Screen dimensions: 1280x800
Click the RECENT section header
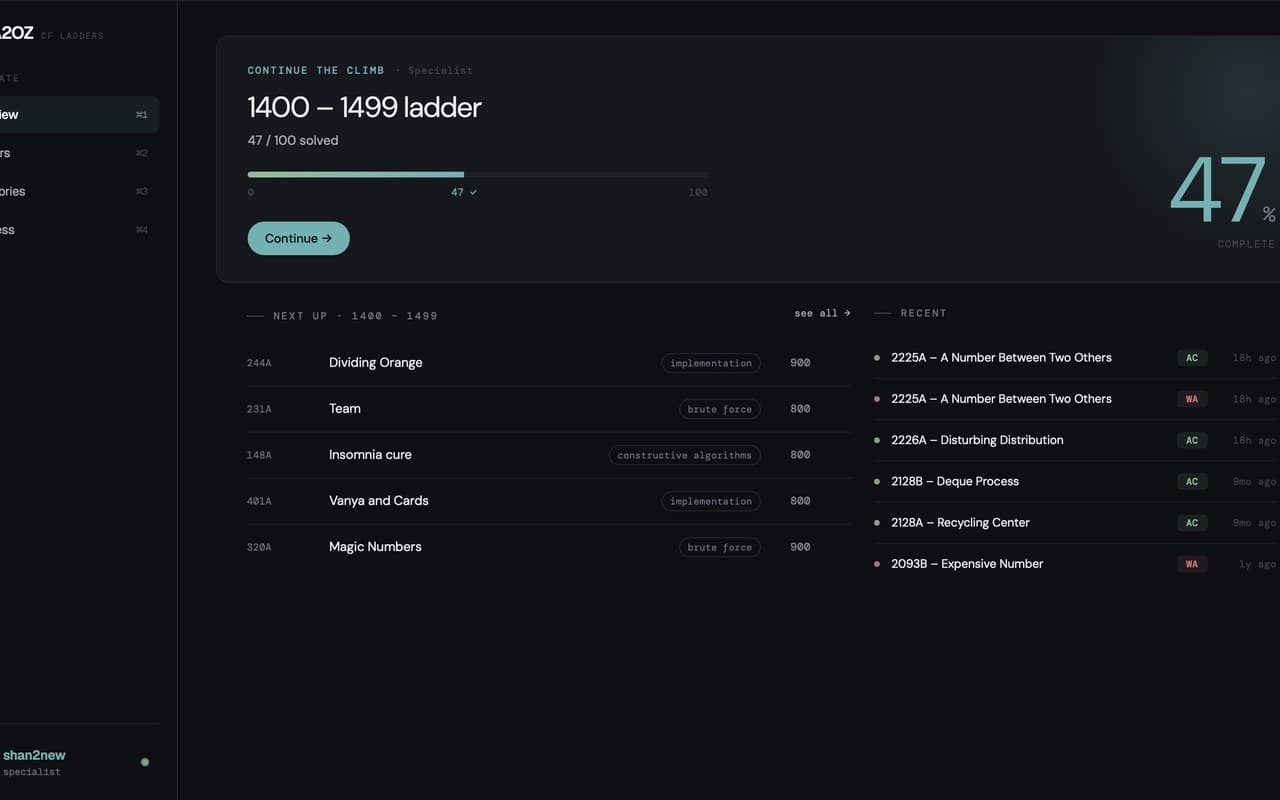pyautogui.click(x=923, y=313)
